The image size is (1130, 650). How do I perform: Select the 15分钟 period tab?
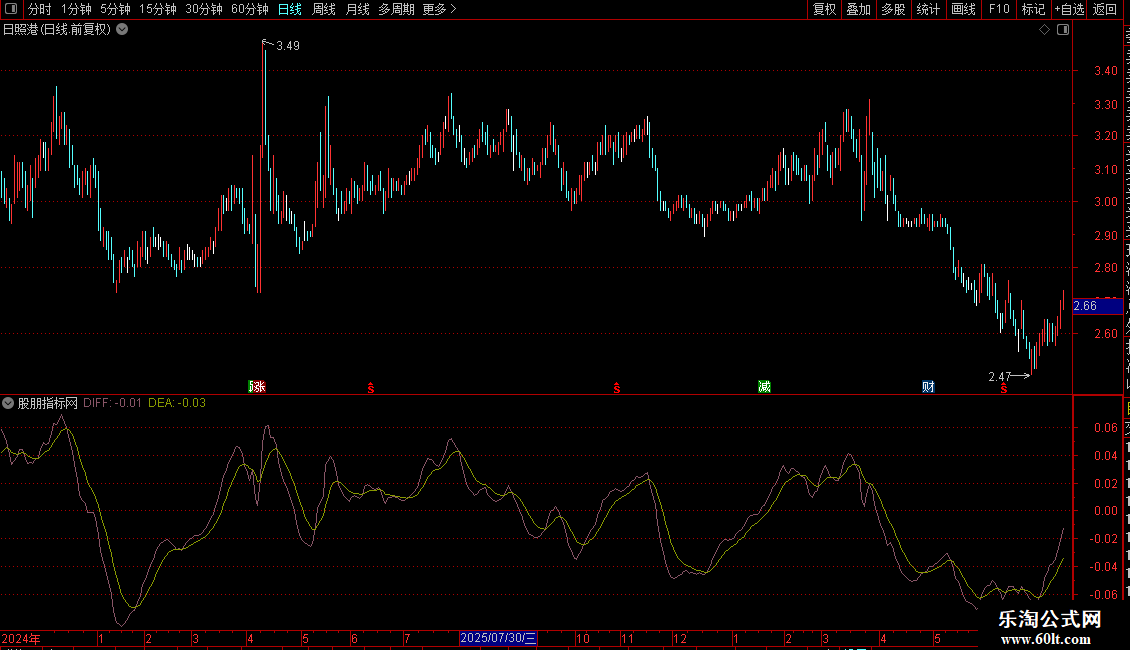pyautogui.click(x=158, y=9)
